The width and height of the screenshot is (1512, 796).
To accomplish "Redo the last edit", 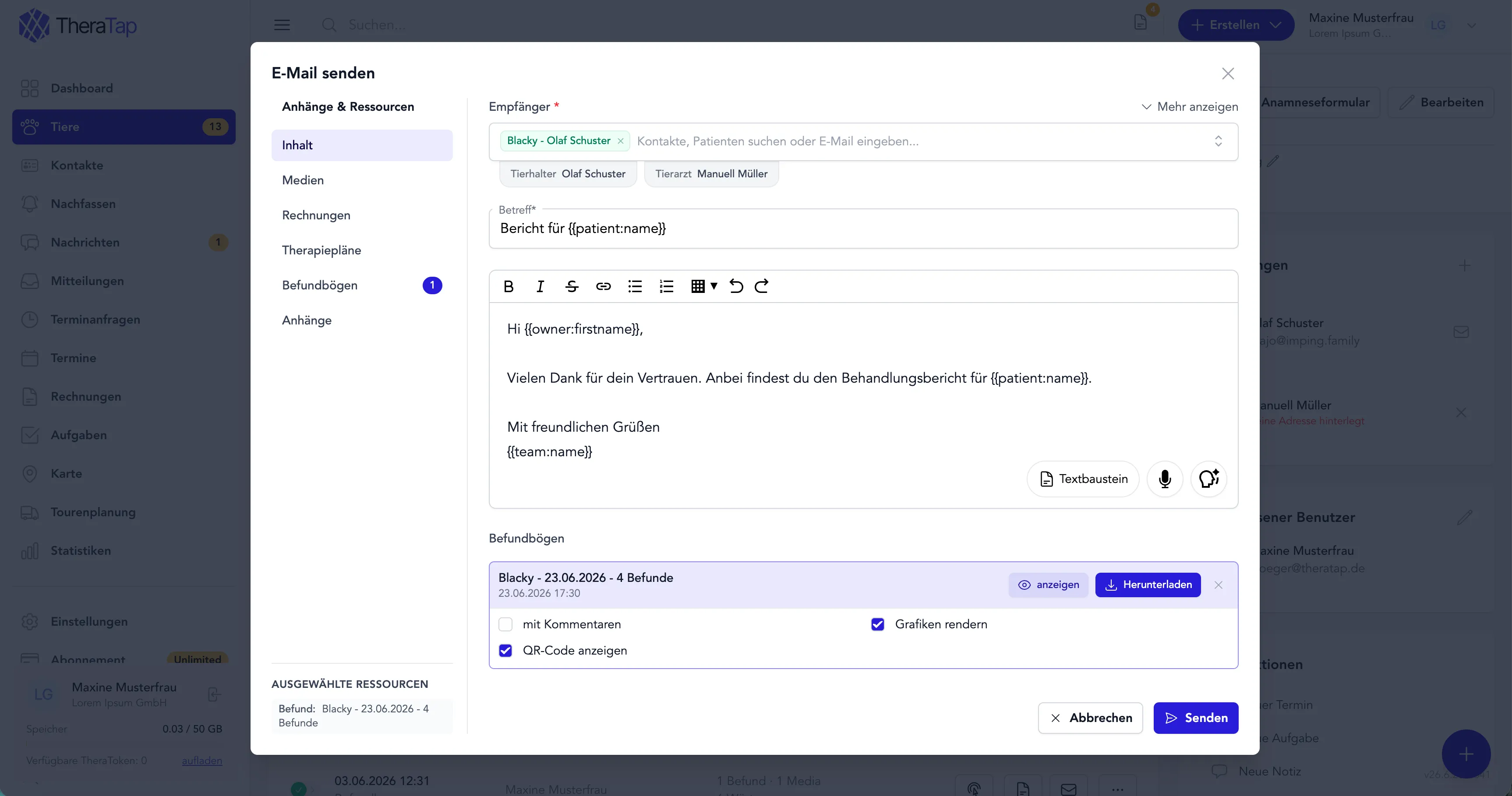I will click(x=761, y=286).
